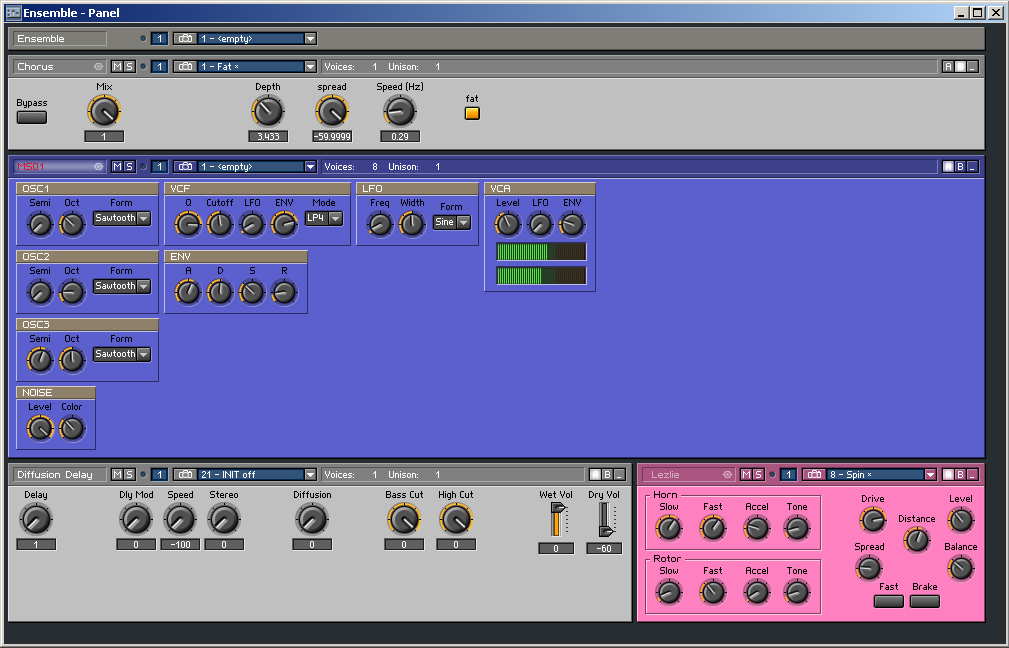Screen dimensions: 1009x648
Task: Open the Lezlie '8 - Spin' snapshot dropdown
Action: point(930,474)
